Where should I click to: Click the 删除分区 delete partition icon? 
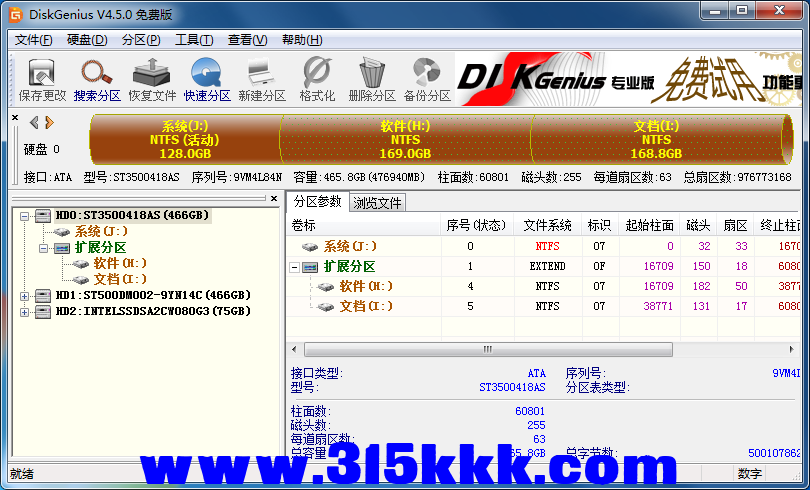(x=372, y=80)
